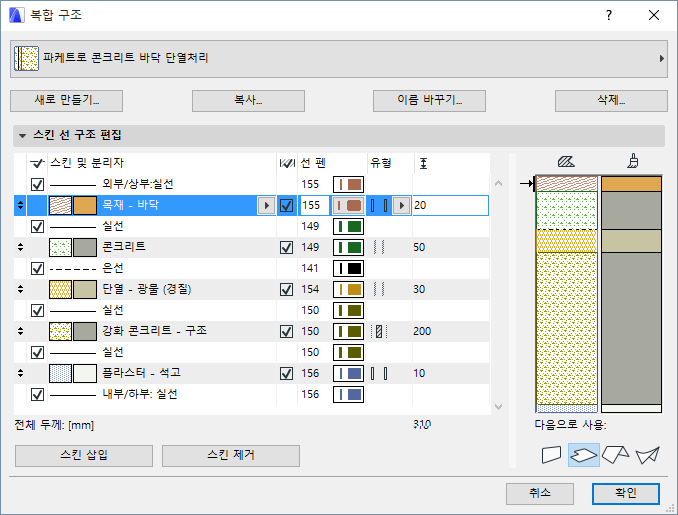
Task: Toggle end-line checkbox for 목재 - 바닥
Action: (x=286, y=205)
